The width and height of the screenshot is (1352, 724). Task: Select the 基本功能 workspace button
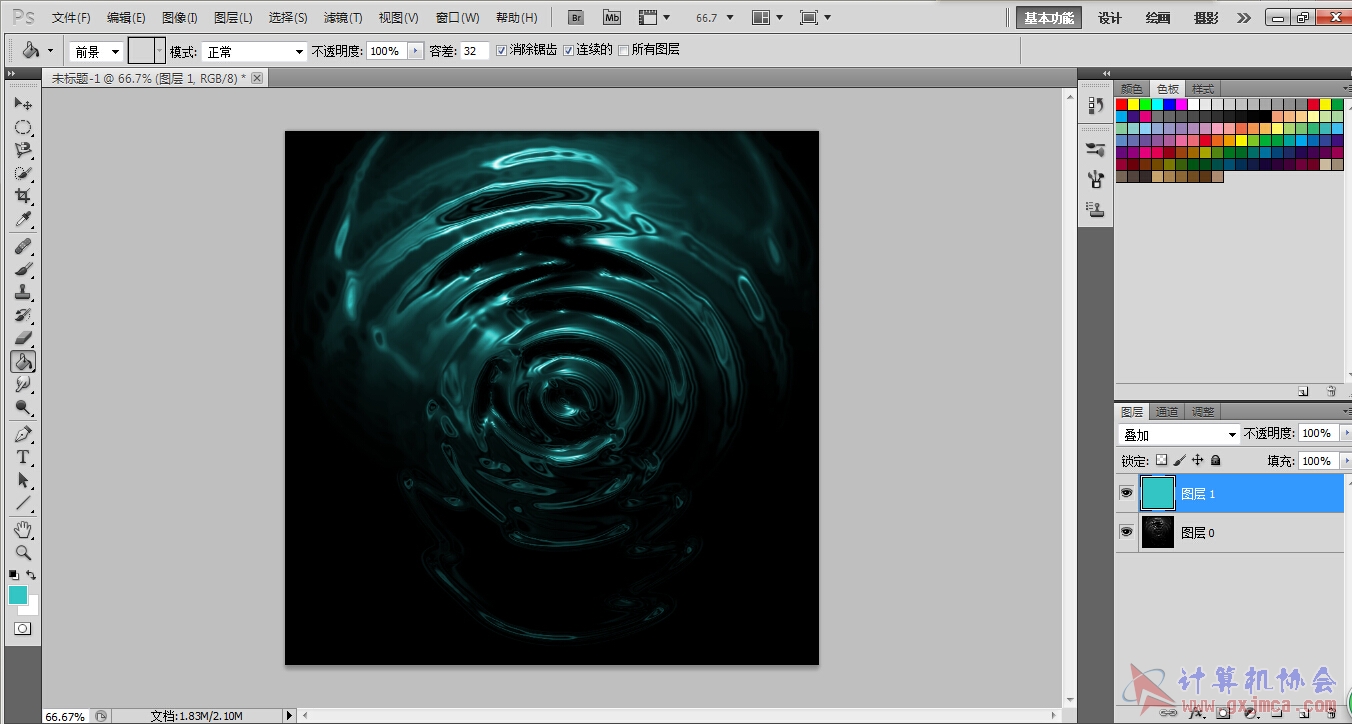pos(1050,18)
